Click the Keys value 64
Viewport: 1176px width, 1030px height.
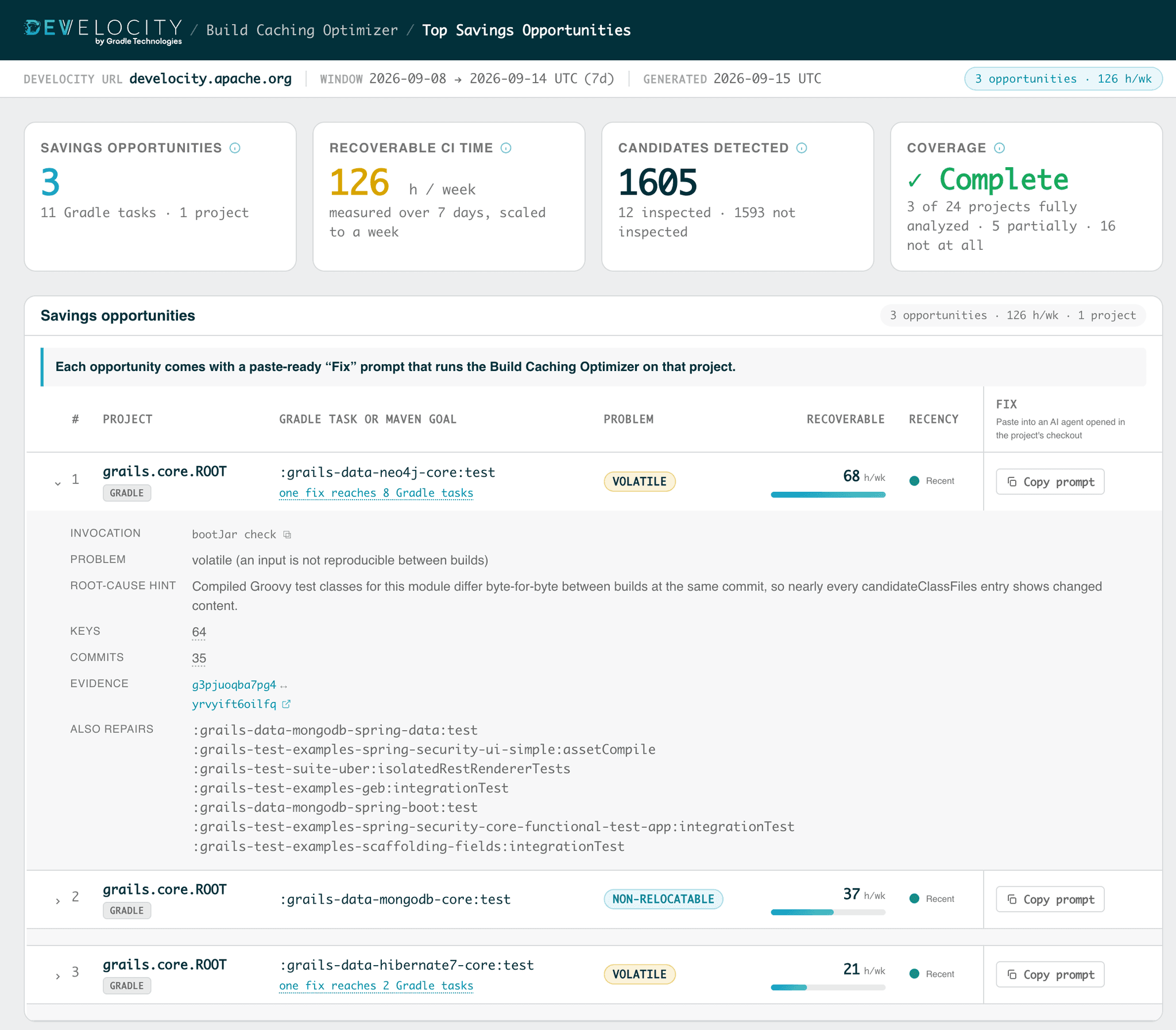(x=199, y=632)
